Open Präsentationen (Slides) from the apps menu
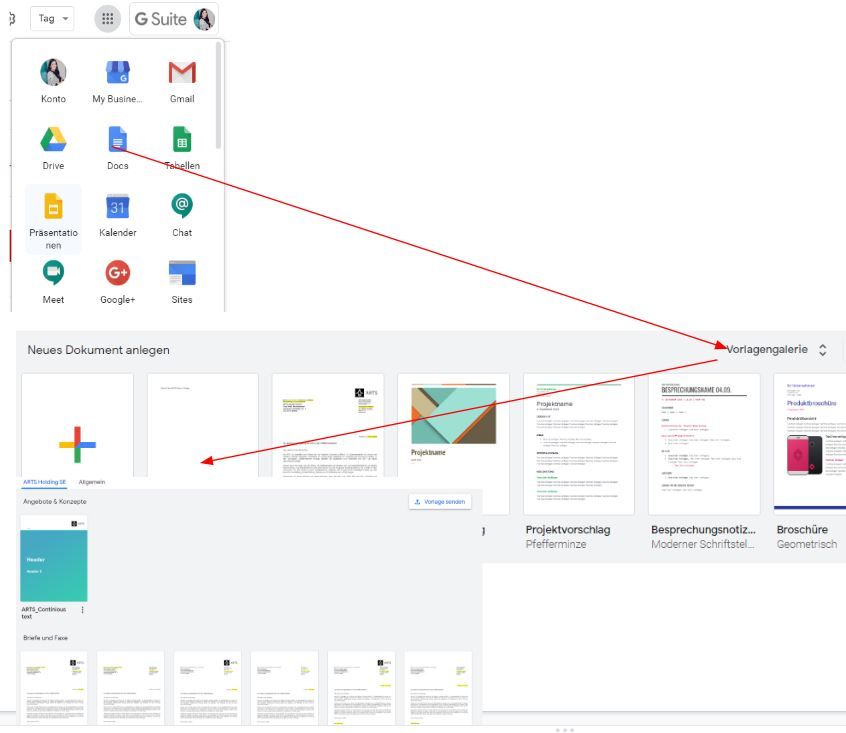The image size is (846, 733). (x=53, y=220)
